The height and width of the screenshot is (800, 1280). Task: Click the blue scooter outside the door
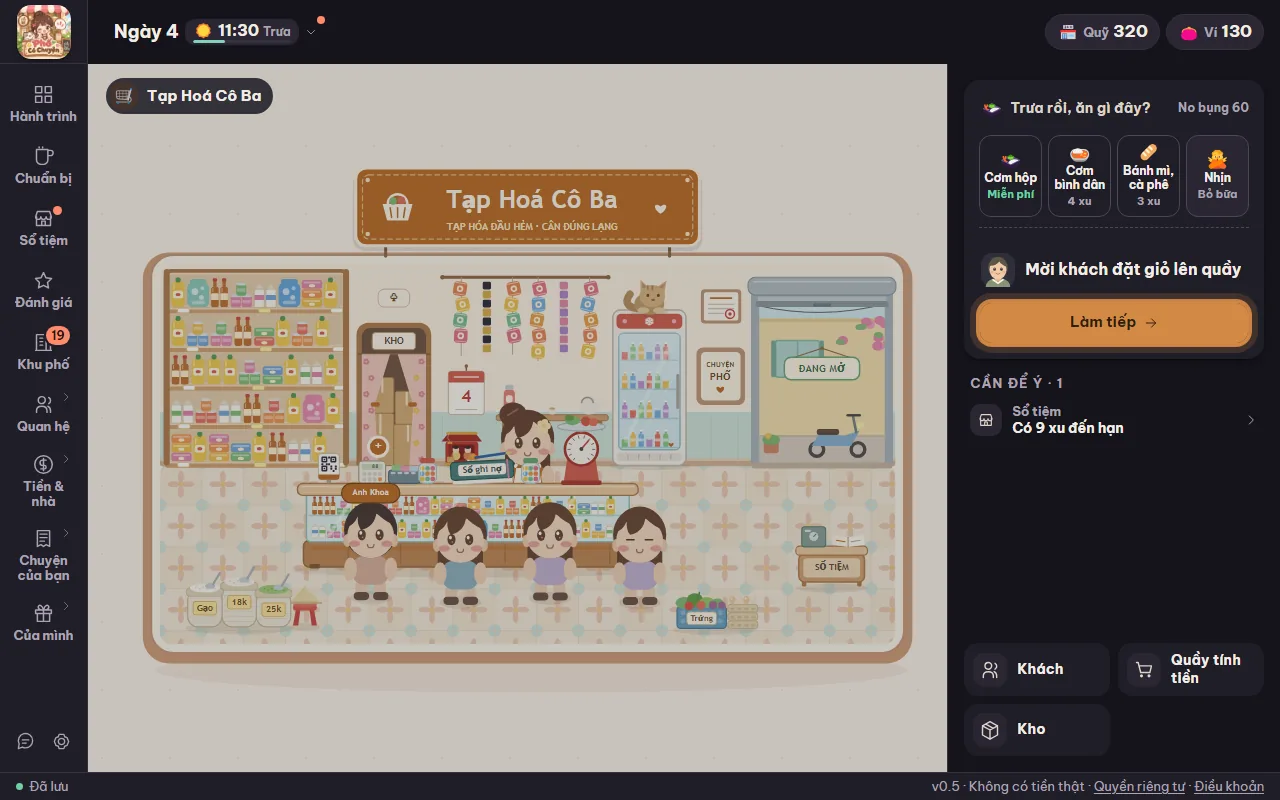[x=836, y=436]
